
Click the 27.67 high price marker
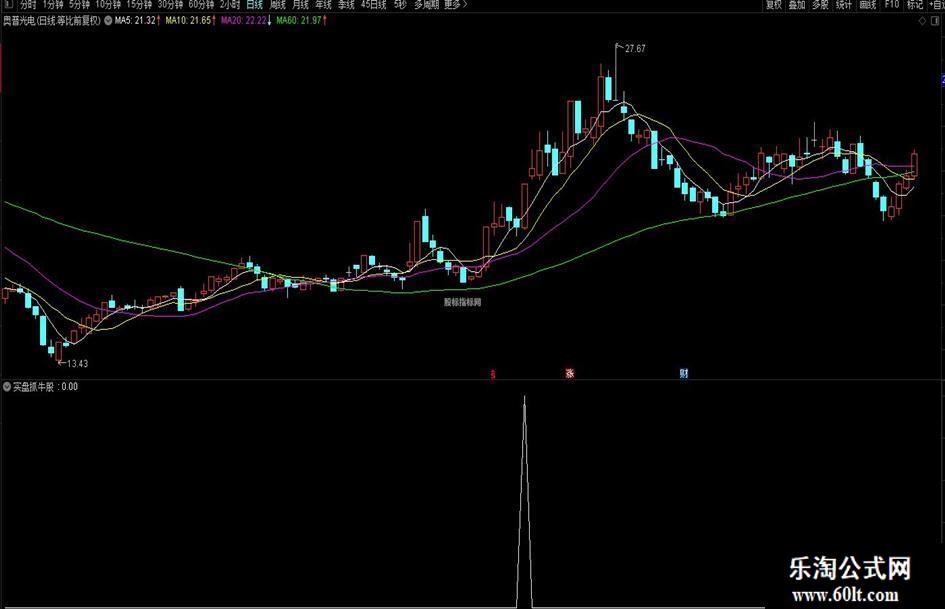click(635, 49)
